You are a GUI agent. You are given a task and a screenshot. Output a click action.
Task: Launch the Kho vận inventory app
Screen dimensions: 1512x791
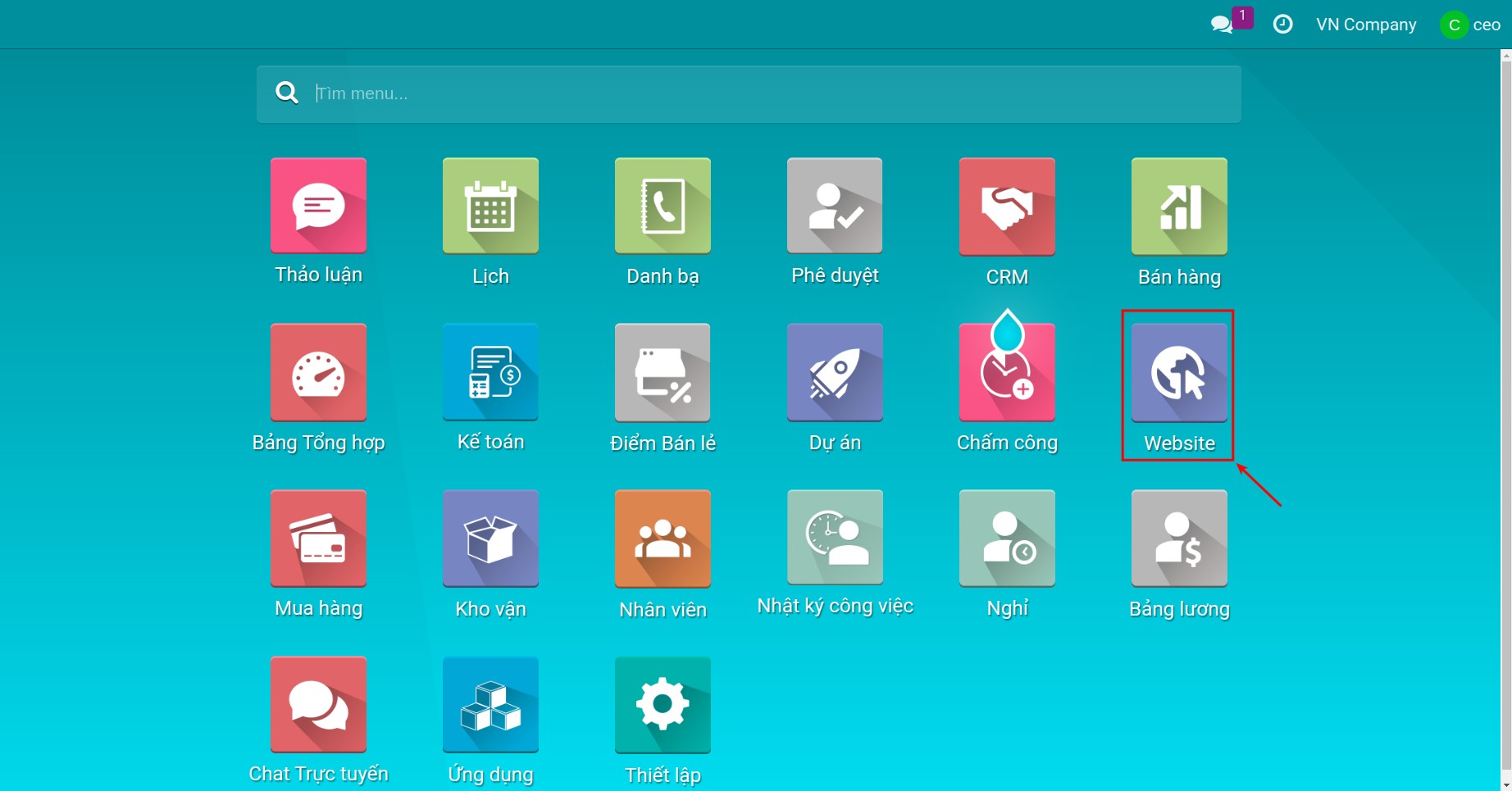click(x=490, y=539)
